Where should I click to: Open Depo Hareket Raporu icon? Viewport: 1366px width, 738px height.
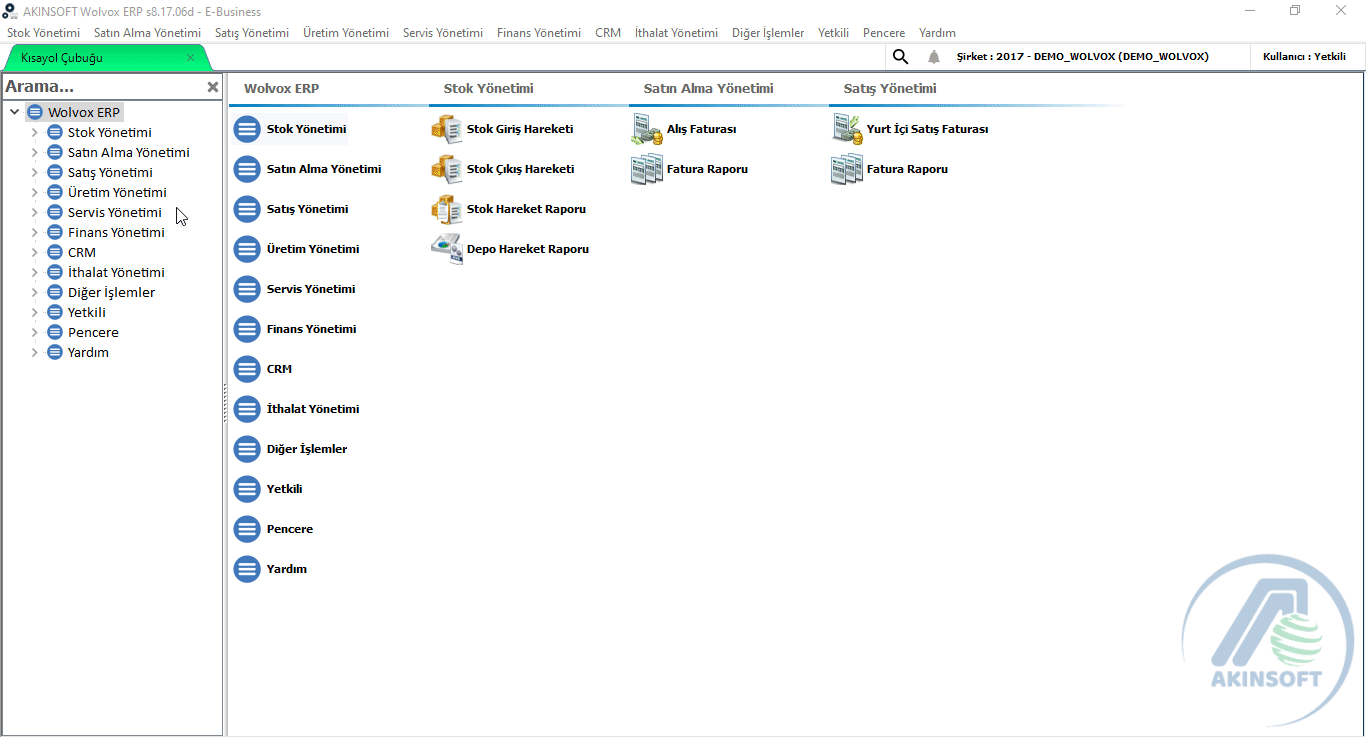pos(446,249)
